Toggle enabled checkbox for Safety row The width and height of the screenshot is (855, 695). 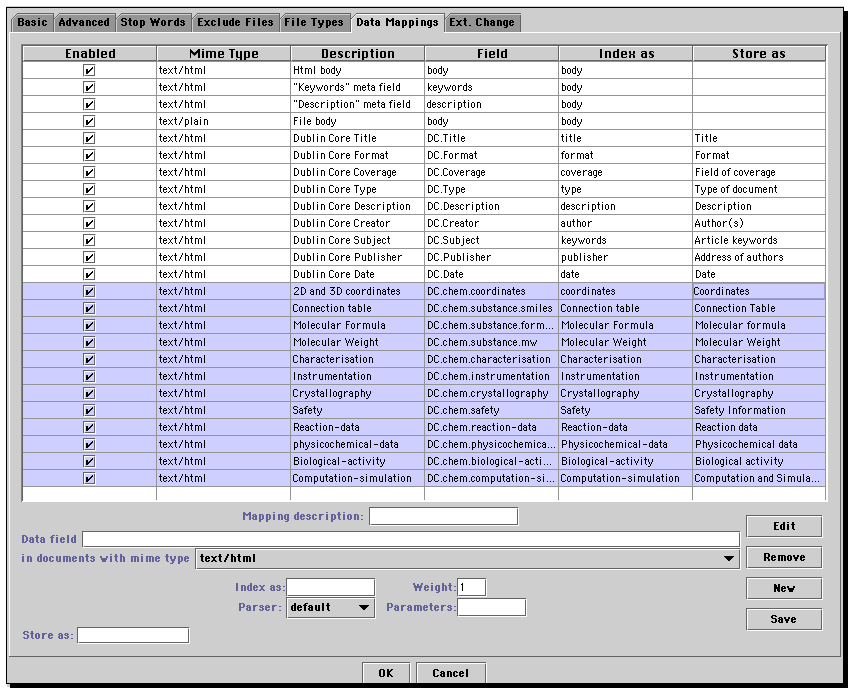[x=89, y=411]
